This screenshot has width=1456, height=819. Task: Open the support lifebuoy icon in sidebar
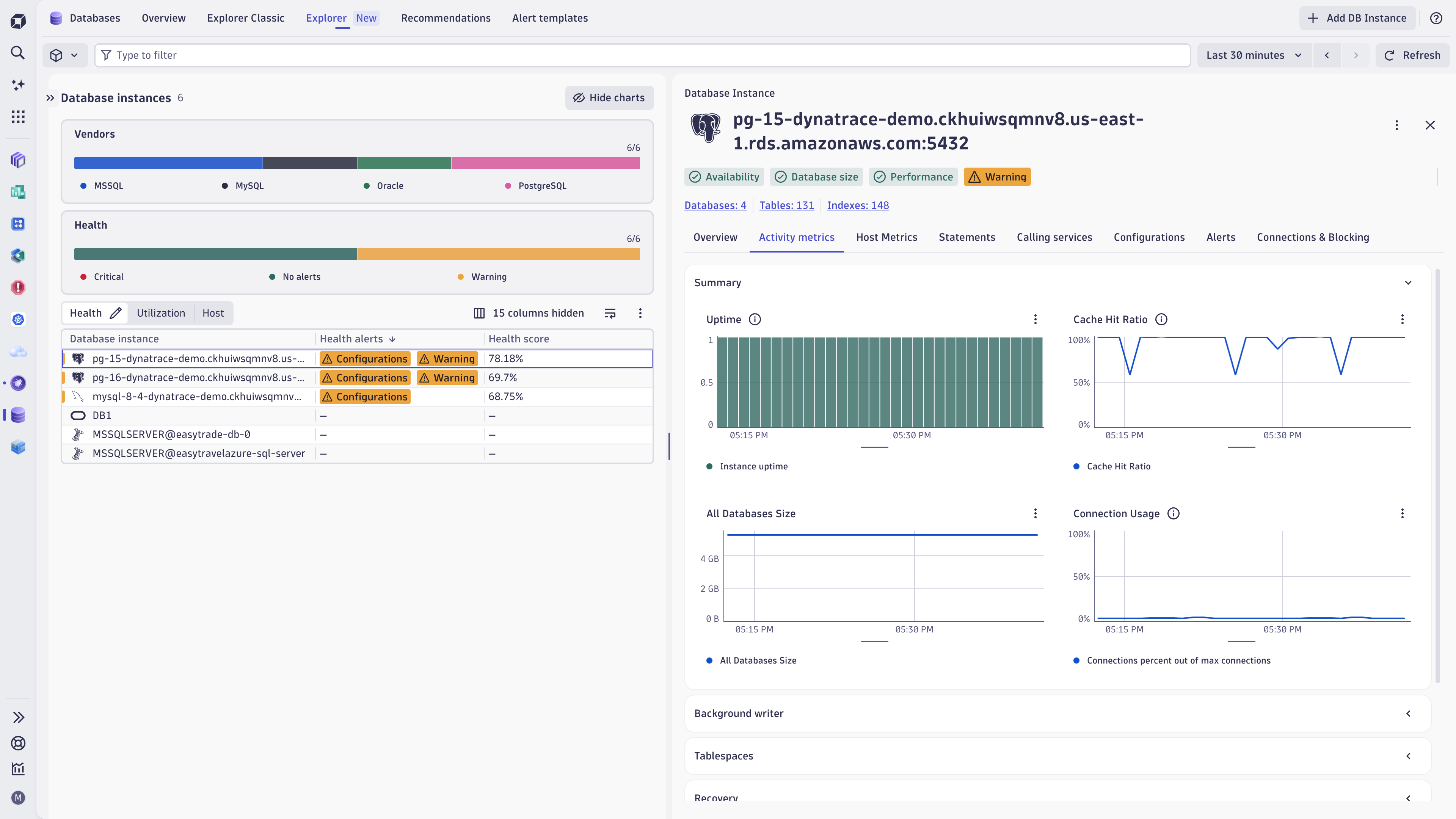(18, 743)
